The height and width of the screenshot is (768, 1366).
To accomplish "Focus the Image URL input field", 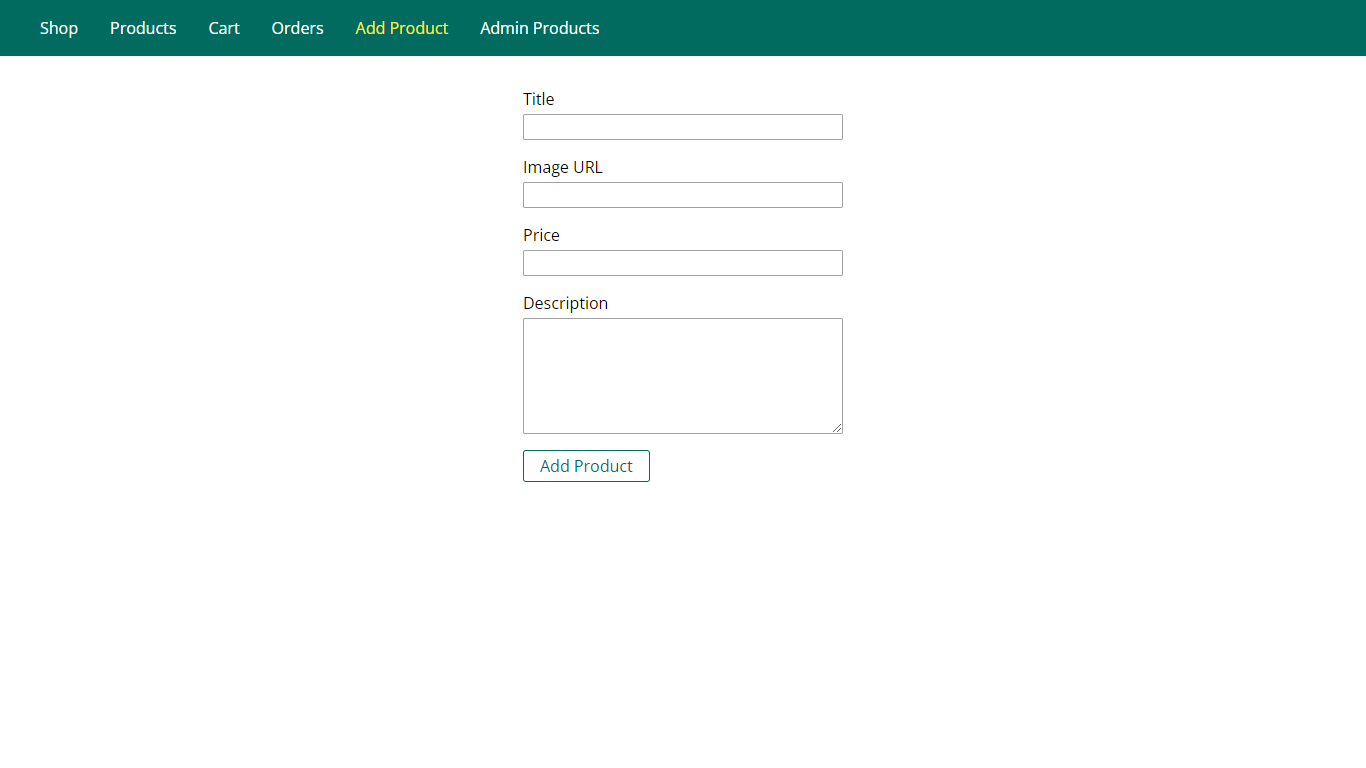I will coord(682,195).
